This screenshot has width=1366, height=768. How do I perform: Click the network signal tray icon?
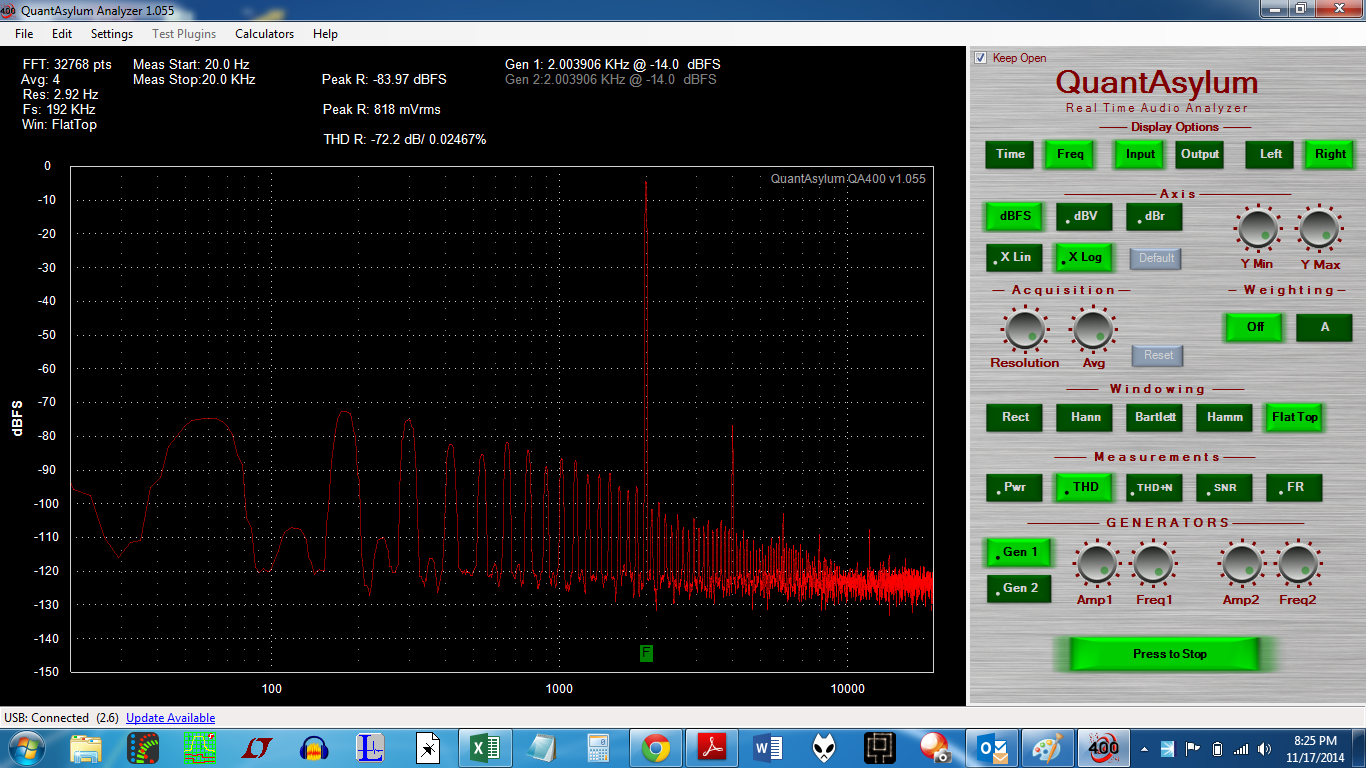click(1241, 749)
